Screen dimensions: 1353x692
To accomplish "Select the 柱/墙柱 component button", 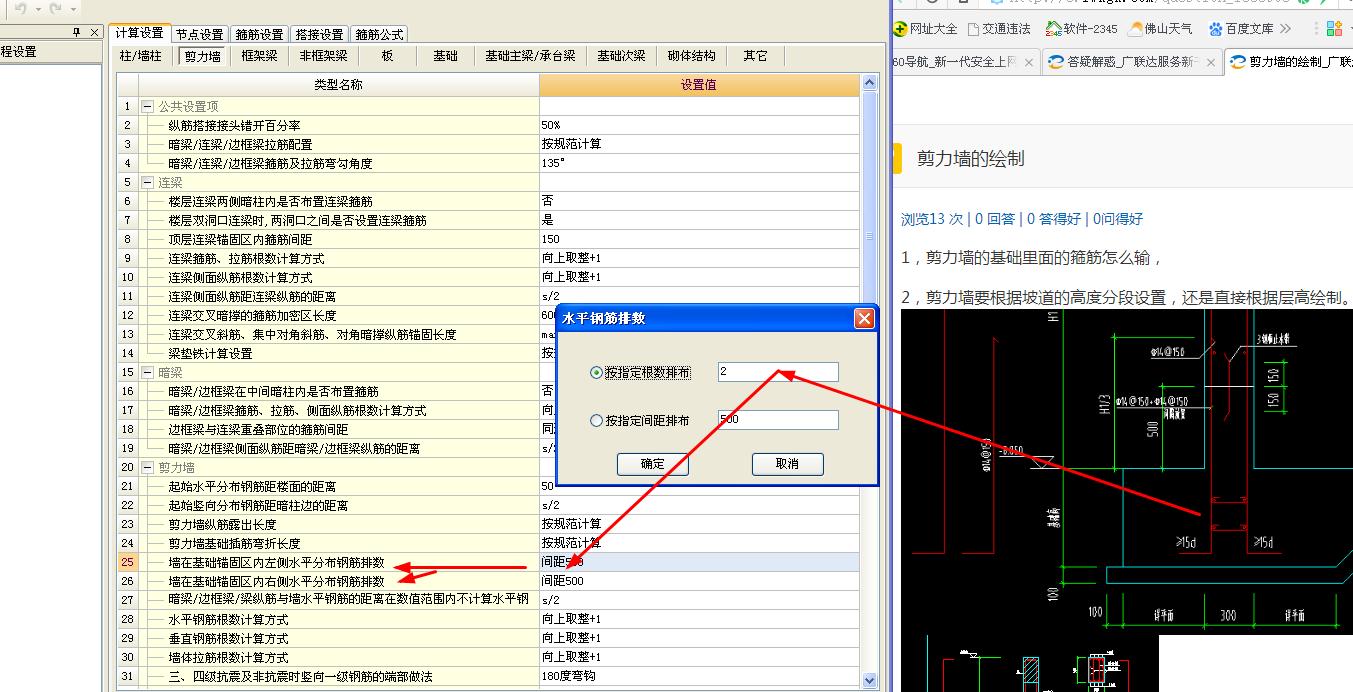I will (x=140, y=56).
